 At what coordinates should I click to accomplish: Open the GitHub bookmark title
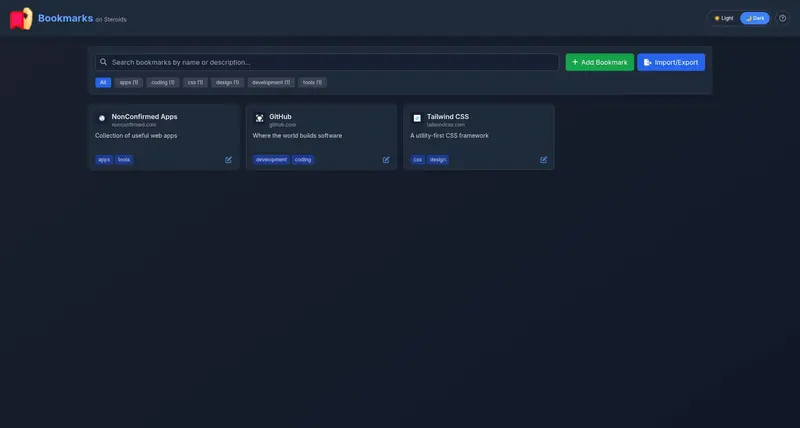280,116
